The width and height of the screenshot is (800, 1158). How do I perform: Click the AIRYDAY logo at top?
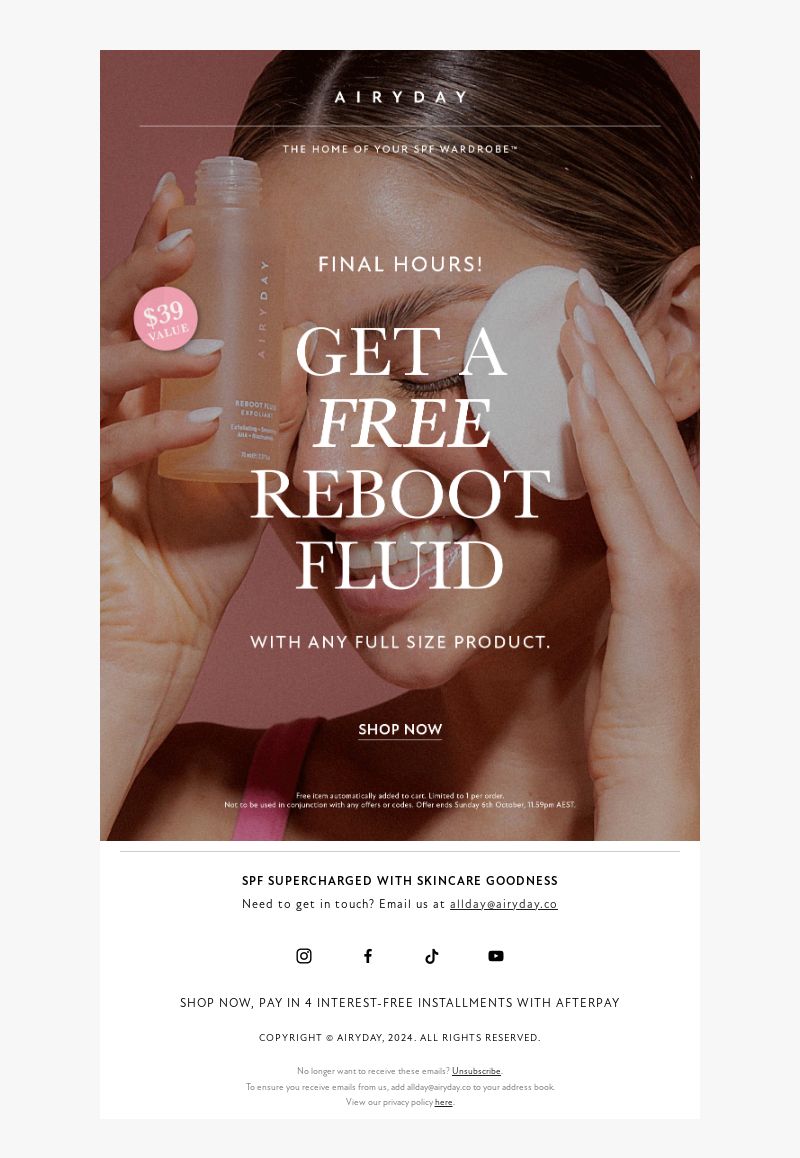point(400,97)
